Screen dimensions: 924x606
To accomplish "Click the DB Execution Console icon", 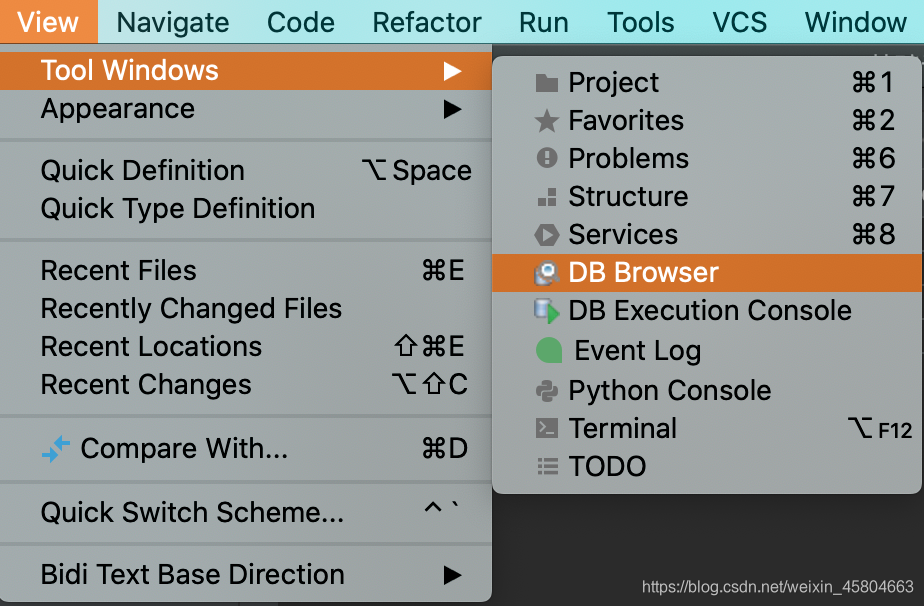I will click(546, 311).
